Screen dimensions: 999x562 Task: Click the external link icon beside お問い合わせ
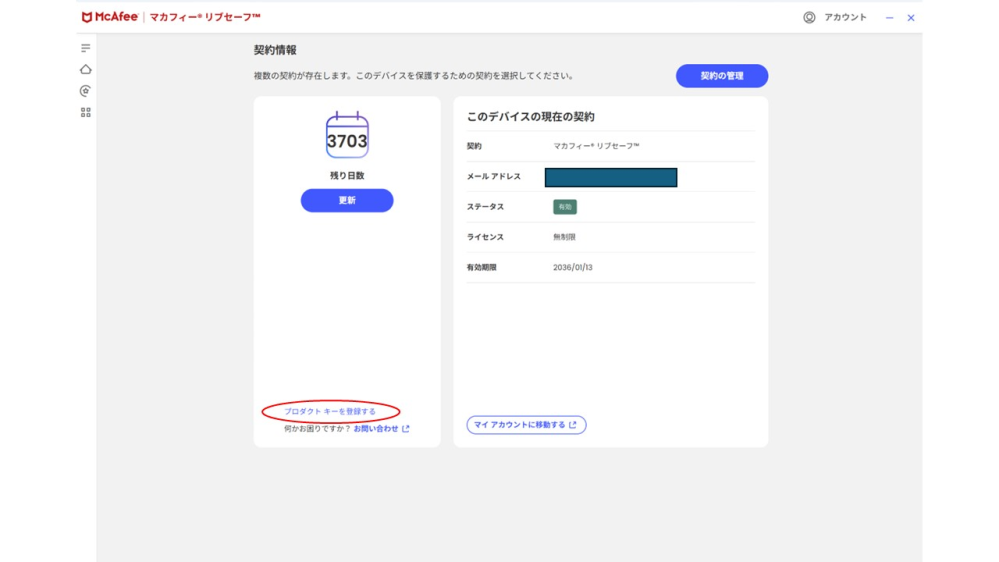tap(406, 429)
